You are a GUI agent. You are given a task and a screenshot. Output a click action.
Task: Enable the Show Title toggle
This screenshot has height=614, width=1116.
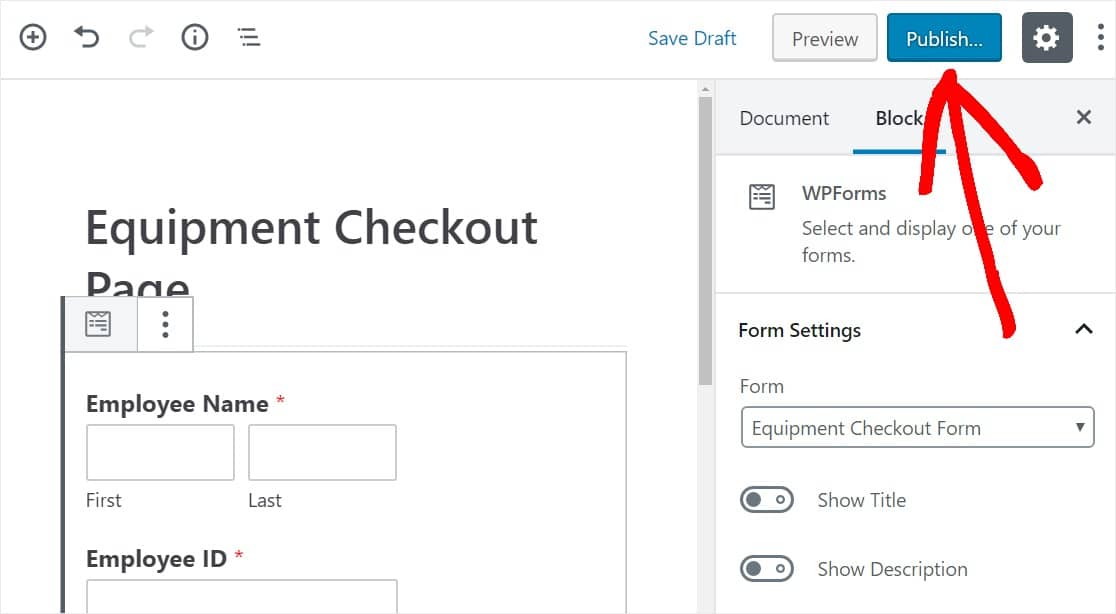click(x=766, y=500)
